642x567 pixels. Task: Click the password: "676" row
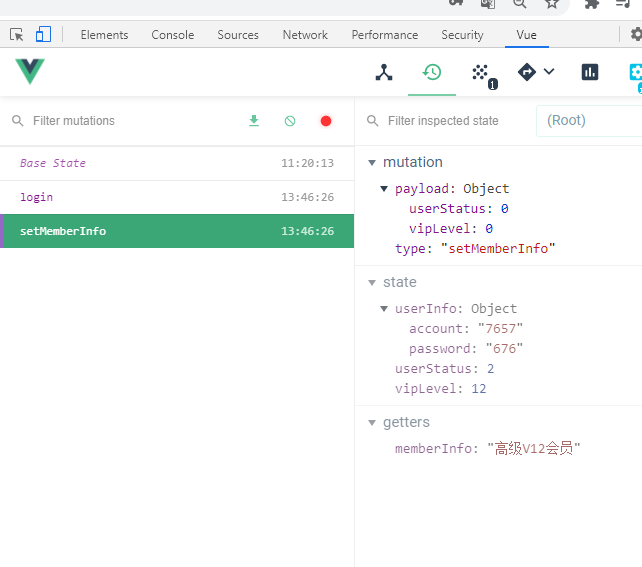pos(466,348)
